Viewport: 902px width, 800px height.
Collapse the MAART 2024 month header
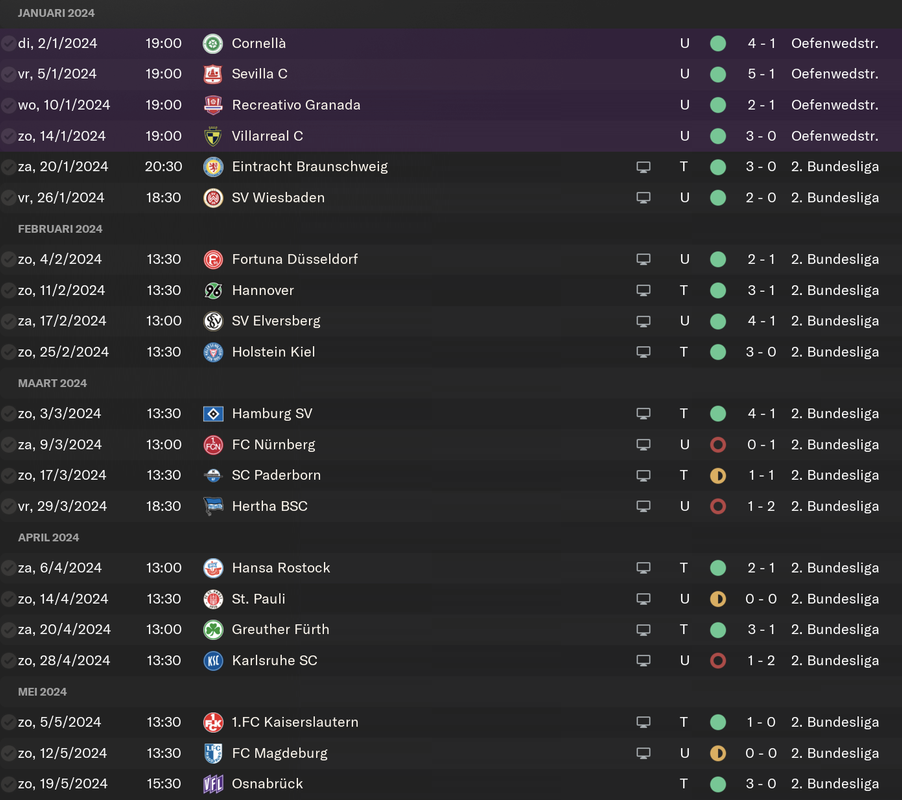[x=52, y=383]
